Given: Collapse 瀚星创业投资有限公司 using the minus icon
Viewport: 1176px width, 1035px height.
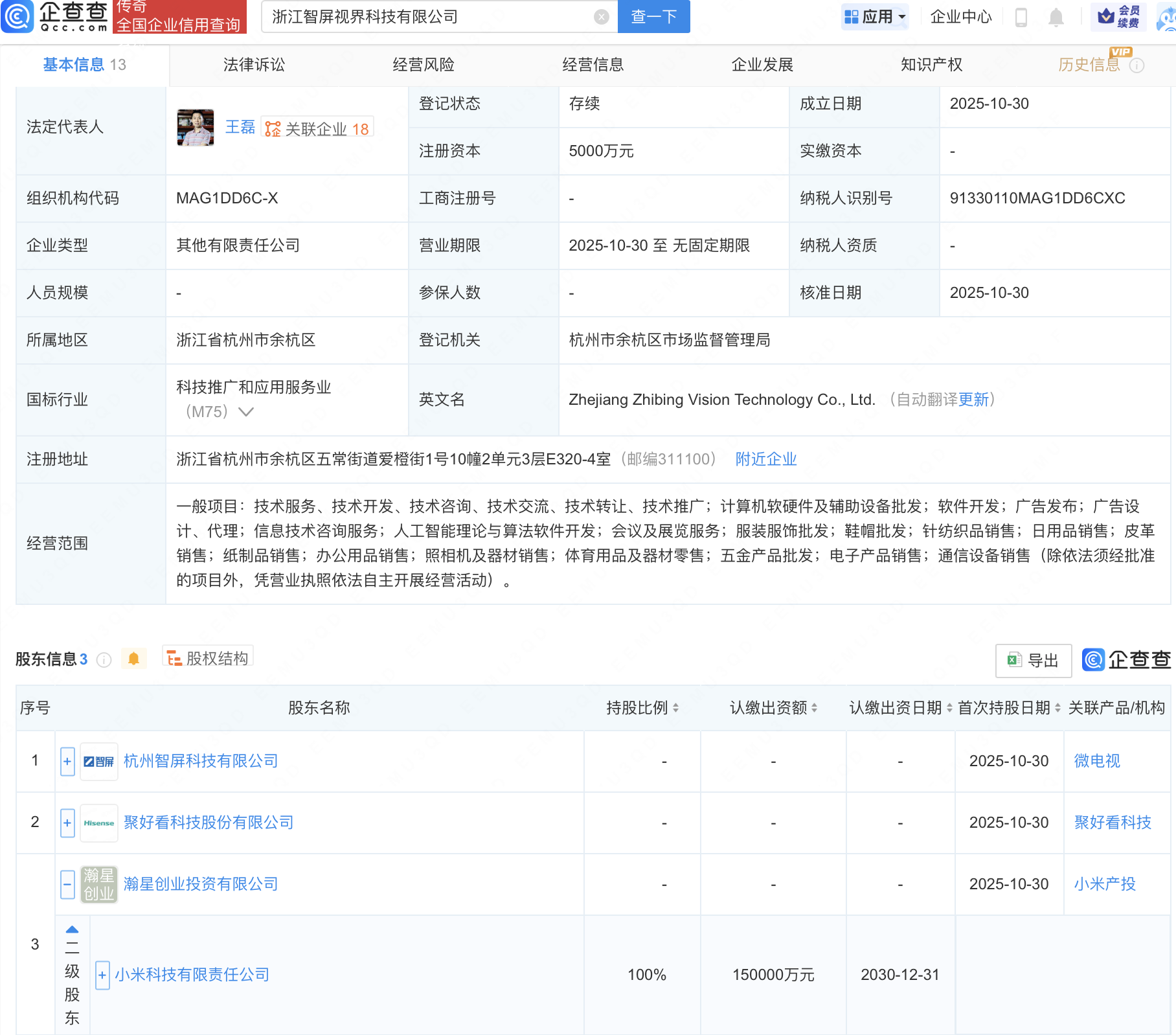Looking at the screenshot, I should click(67, 883).
